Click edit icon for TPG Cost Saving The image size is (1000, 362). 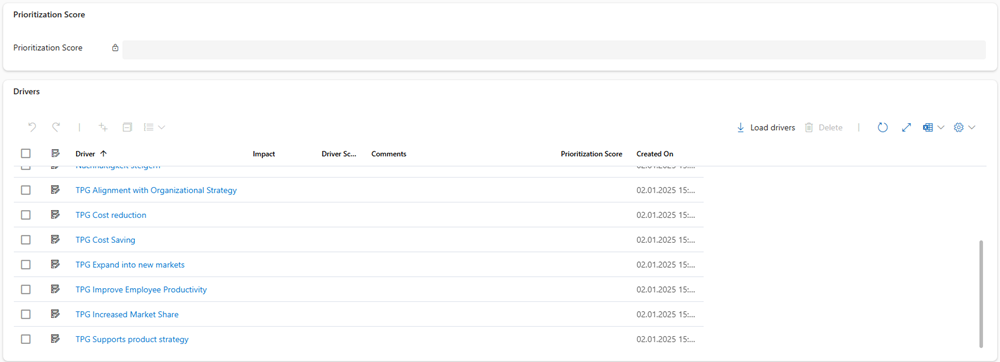tap(55, 240)
